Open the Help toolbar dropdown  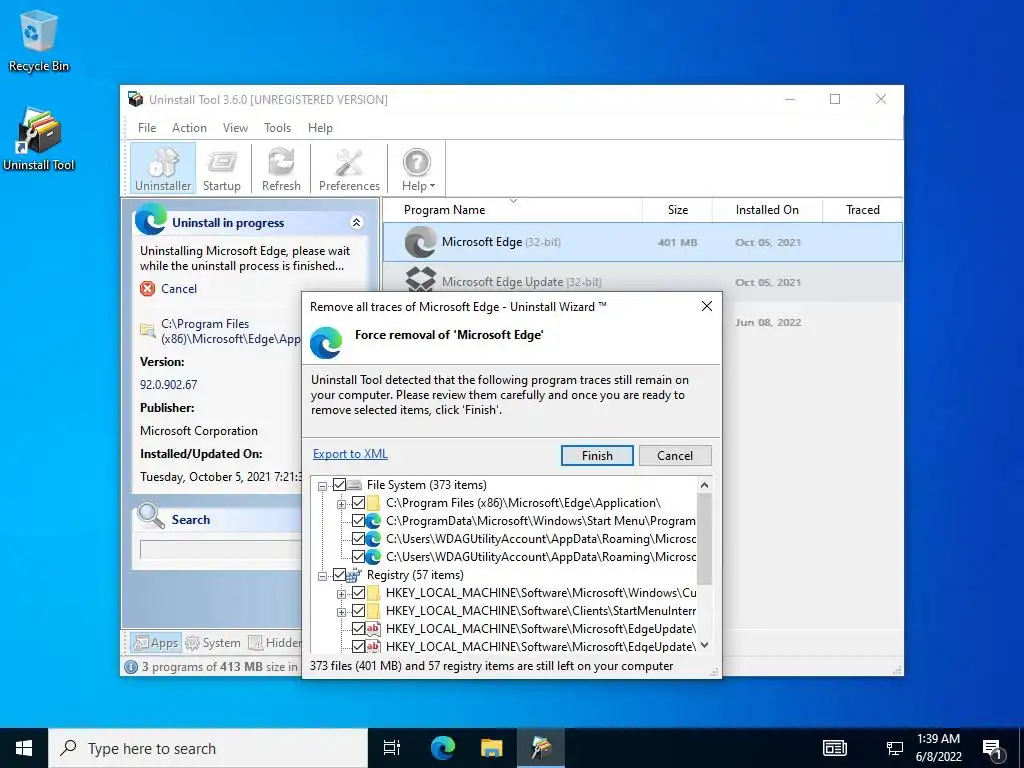click(x=417, y=168)
